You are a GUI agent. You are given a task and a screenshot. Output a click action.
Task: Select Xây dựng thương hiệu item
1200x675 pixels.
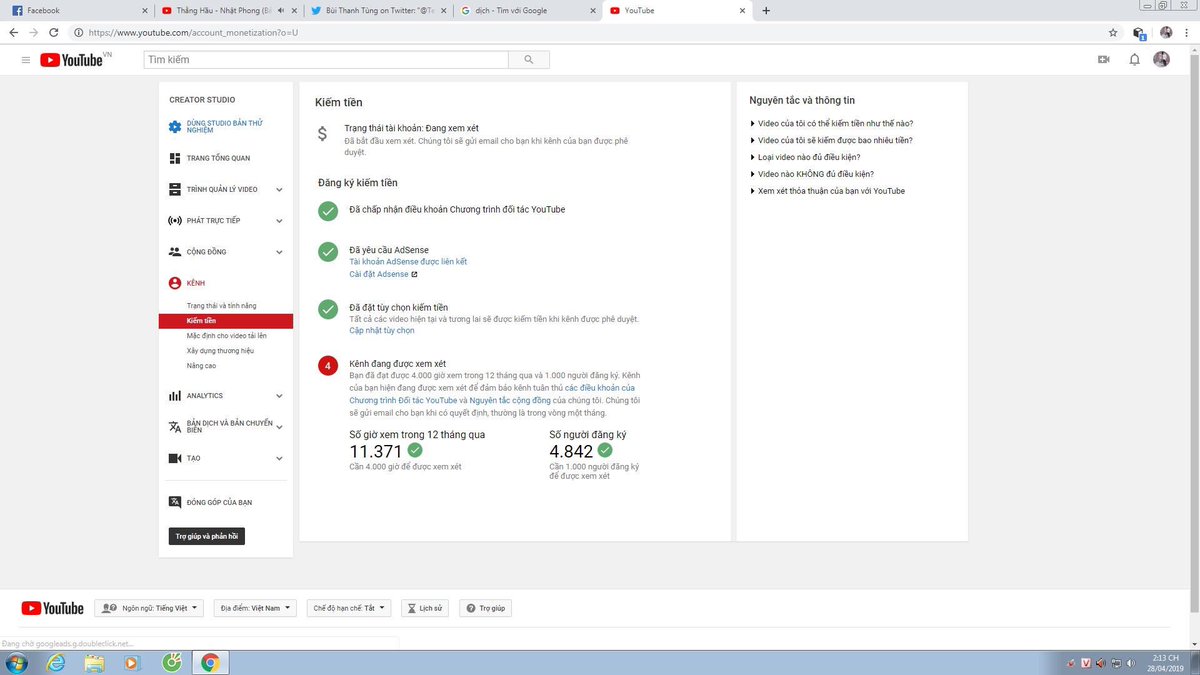coord(220,351)
